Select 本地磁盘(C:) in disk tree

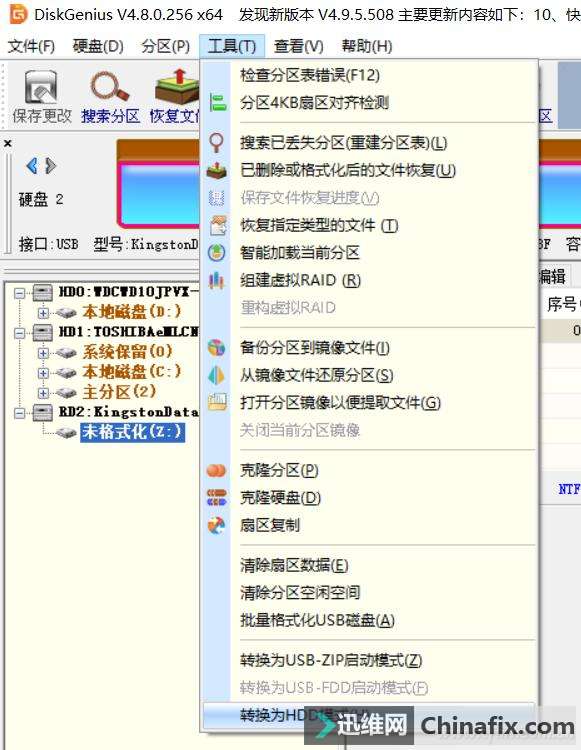(132, 372)
